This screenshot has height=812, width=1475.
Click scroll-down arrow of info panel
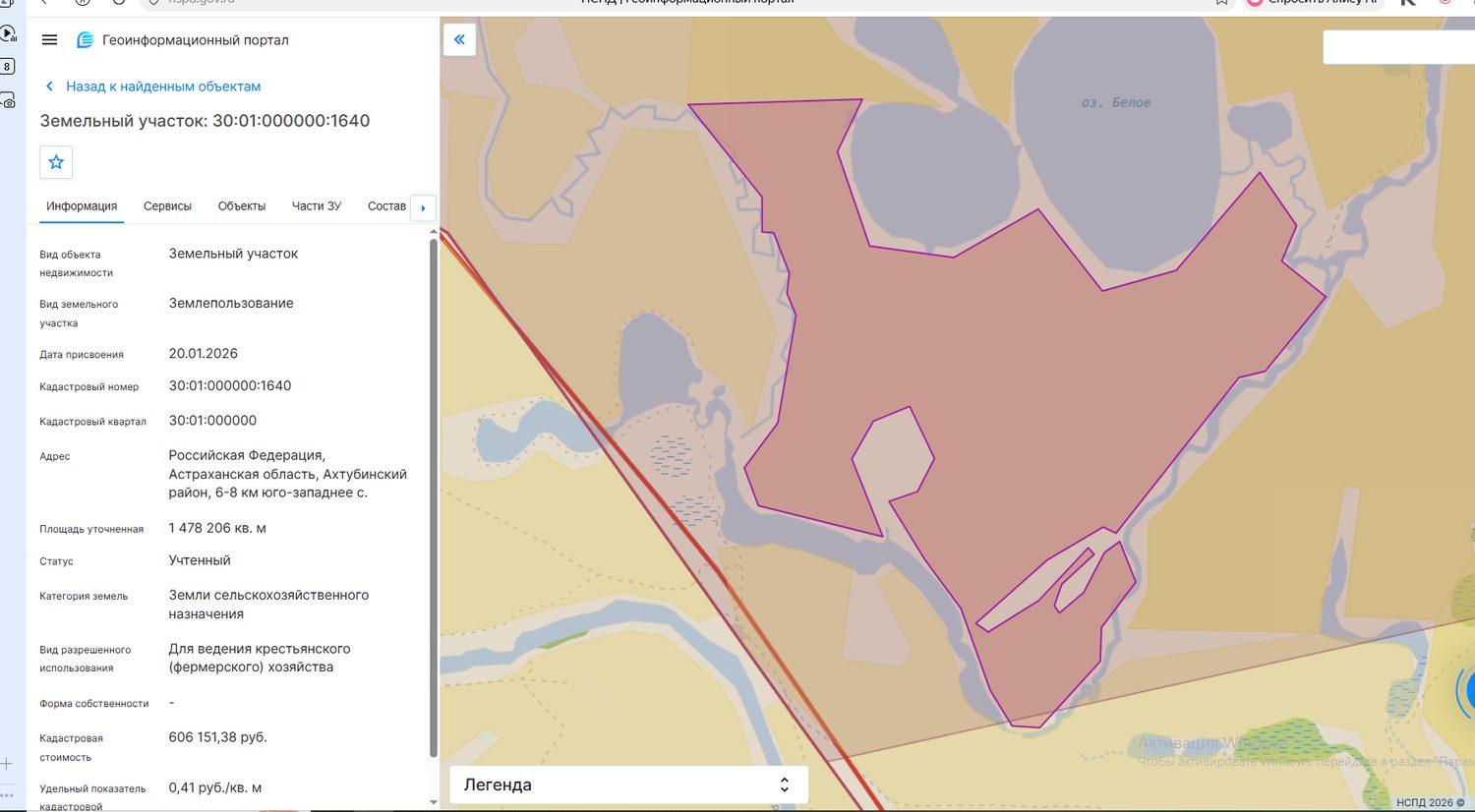click(x=434, y=802)
